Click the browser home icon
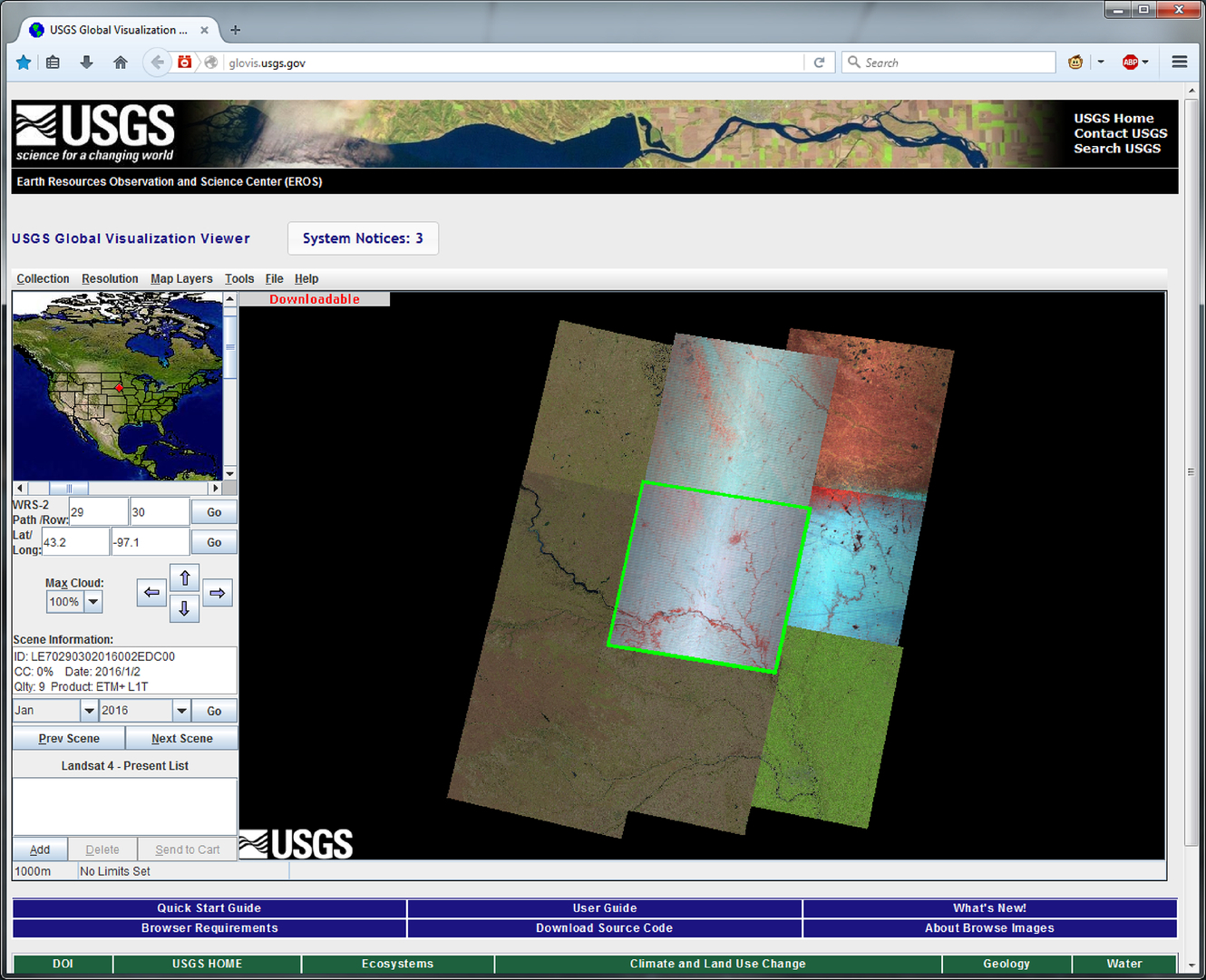 pyautogui.click(x=120, y=63)
